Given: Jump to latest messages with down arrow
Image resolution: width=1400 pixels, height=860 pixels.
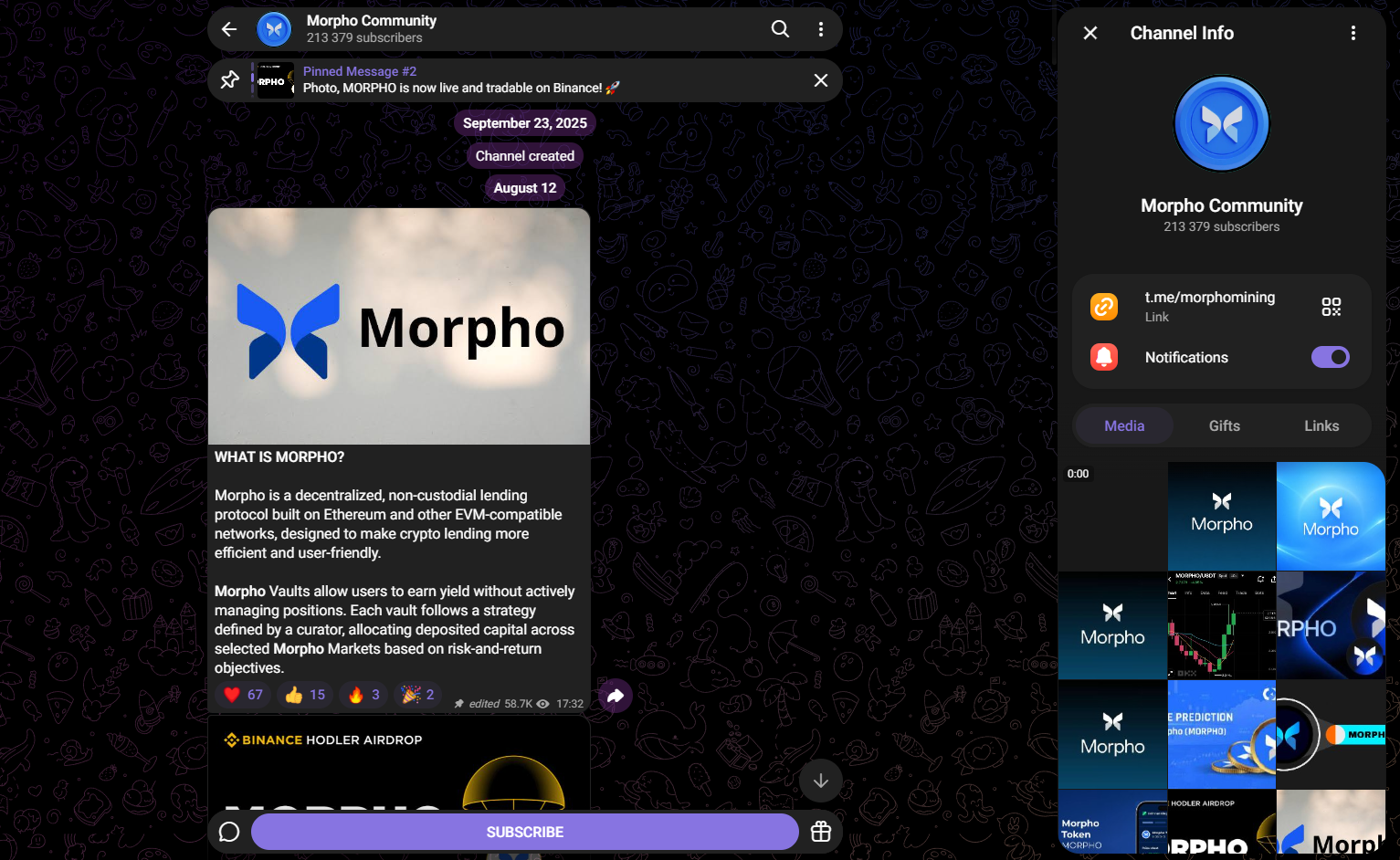Looking at the screenshot, I should coord(821,781).
